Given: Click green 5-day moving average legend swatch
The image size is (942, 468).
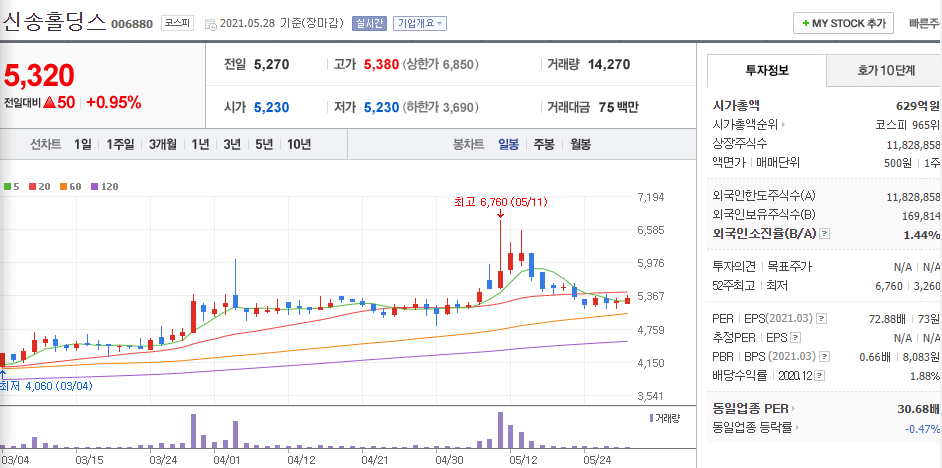Looking at the screenshot, I should click(x=7, y=187).
